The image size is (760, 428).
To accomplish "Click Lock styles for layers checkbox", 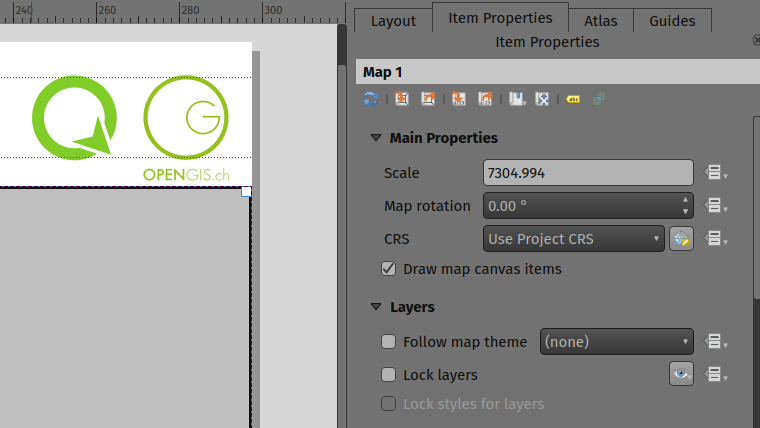I will pyautogui.click(x=388, y=403).
